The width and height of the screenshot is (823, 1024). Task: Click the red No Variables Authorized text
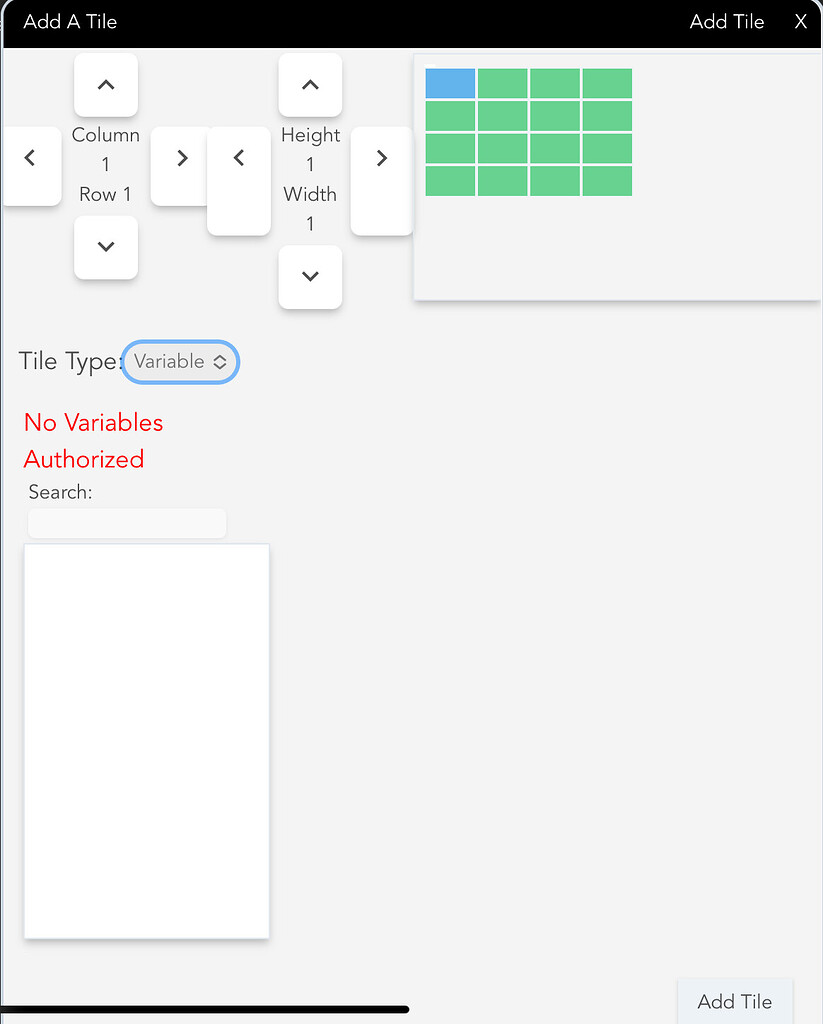pyautogui.click(x=93, y=440)
